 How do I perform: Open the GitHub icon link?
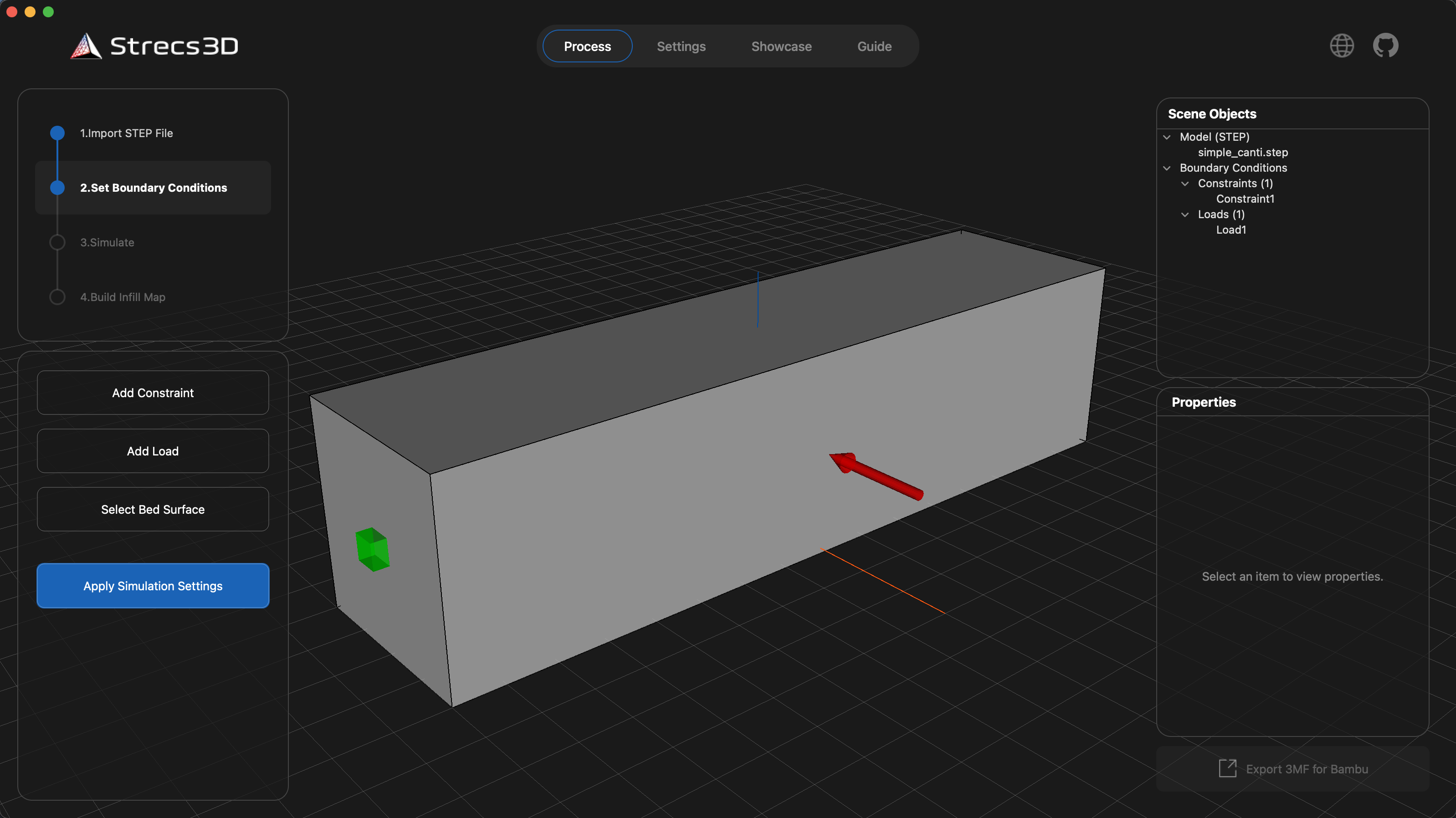[1385, 46]
